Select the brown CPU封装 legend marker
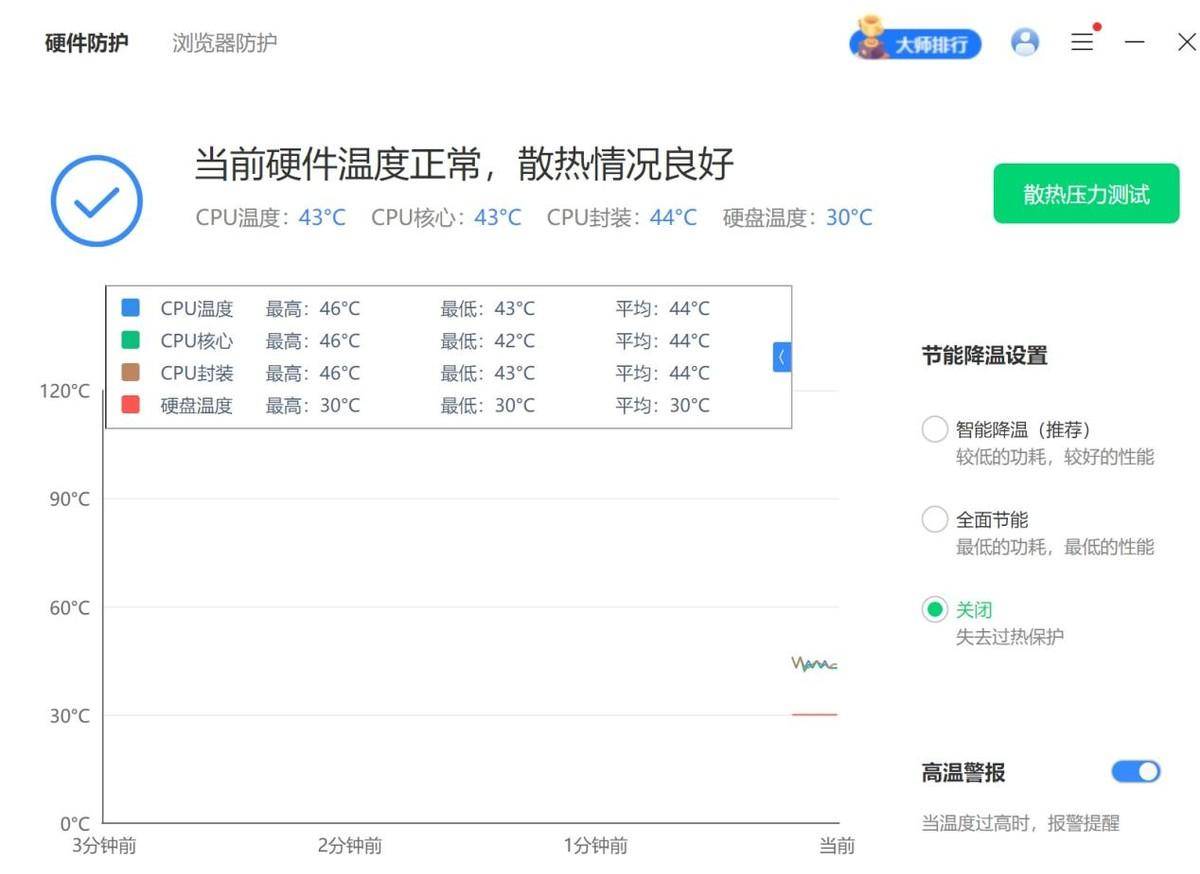Image resolution: width=1200 pixels, height=874 pixels. coord(131,373)
